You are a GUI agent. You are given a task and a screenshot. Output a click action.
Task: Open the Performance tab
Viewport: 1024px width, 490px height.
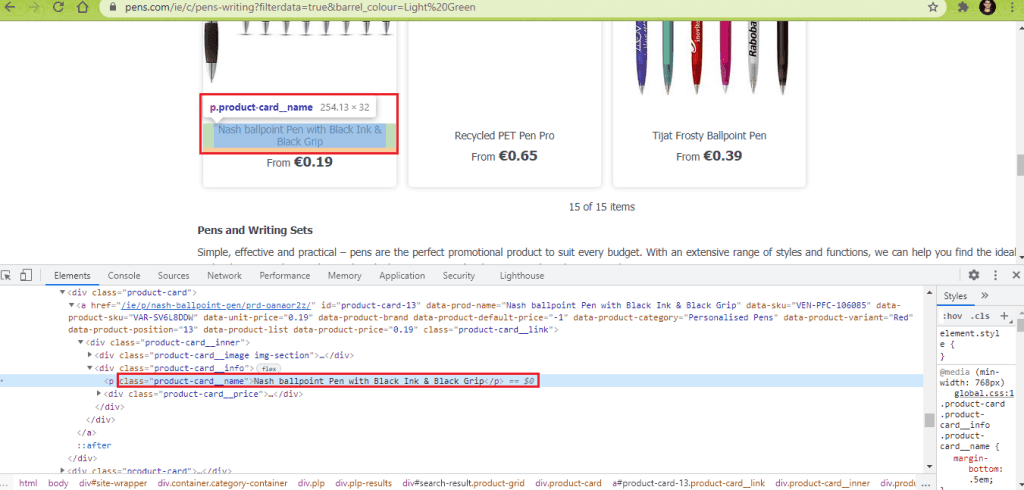tap(285, 276)
